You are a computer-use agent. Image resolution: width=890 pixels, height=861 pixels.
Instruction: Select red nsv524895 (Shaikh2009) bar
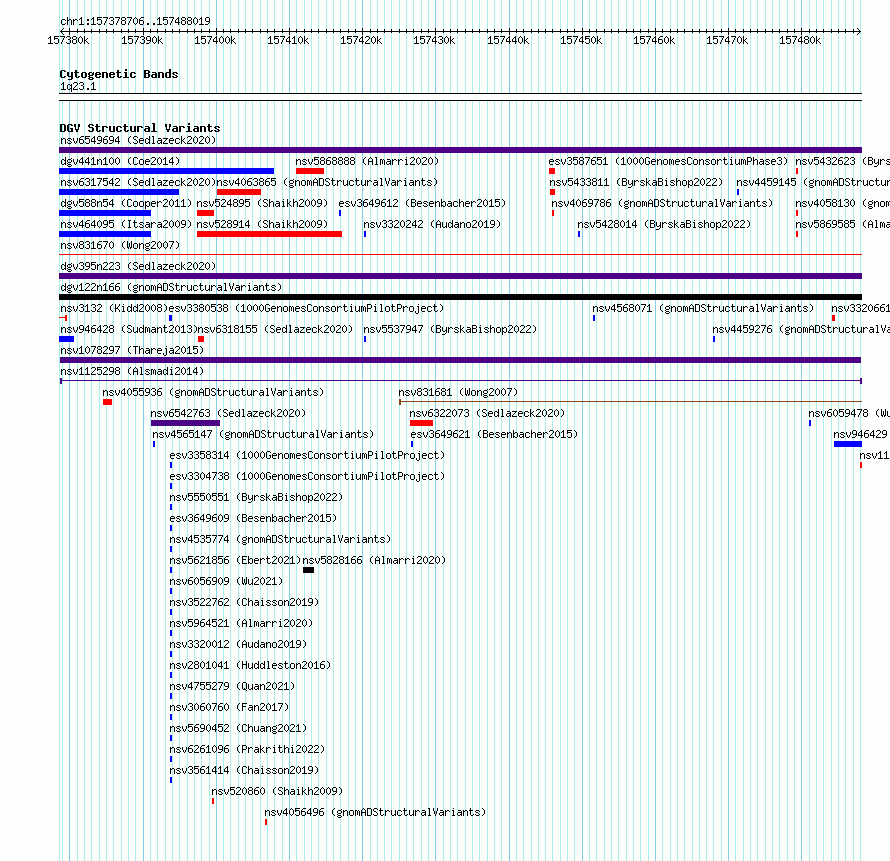click(x=205, y=213)
